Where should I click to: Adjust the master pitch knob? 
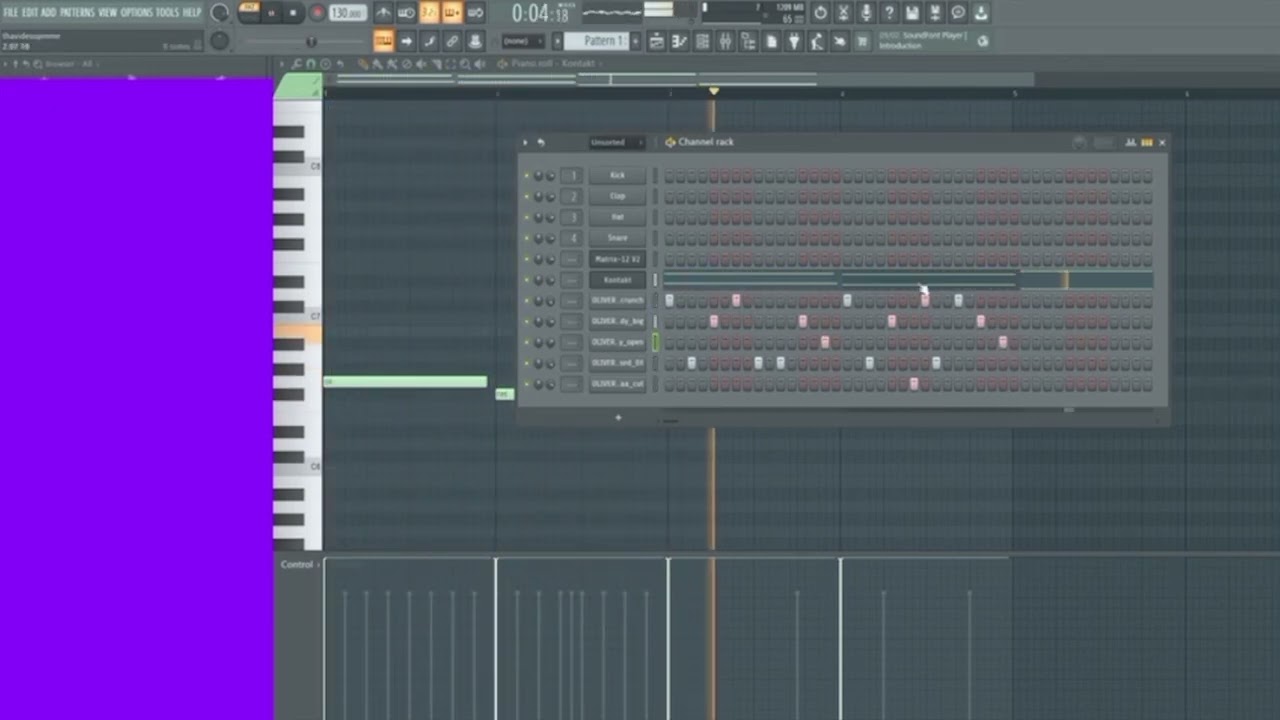click(x=219, y=41)
